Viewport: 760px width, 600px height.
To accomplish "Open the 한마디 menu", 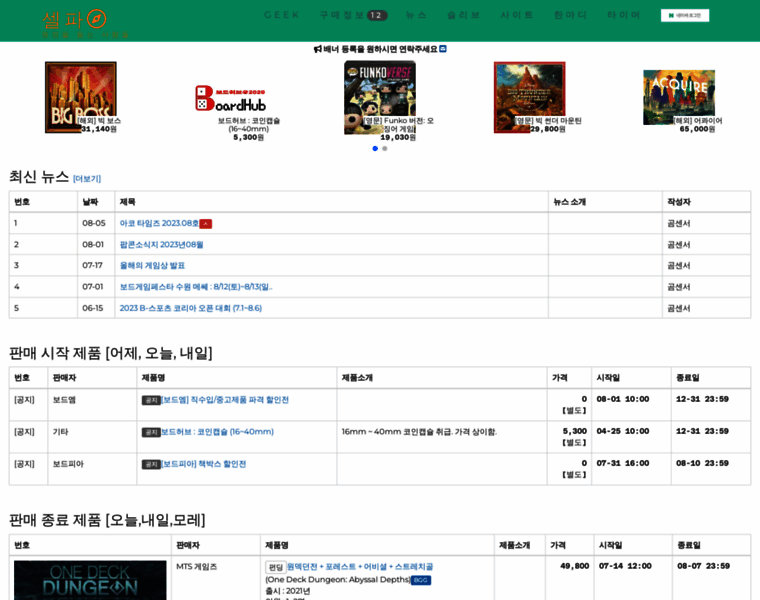I will click(x=570, y=15).
